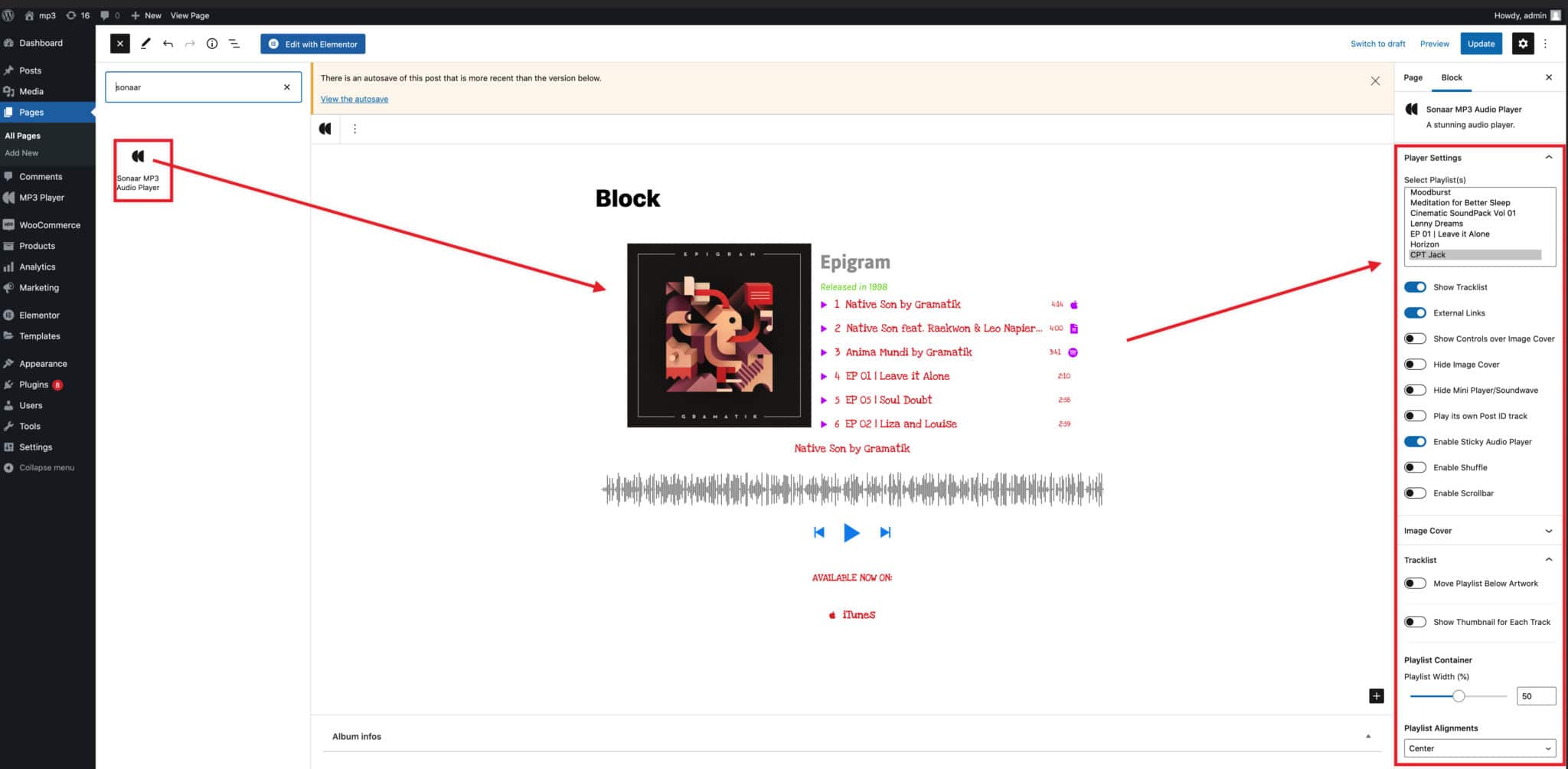Image resolution: width=1568 pixels, height=769 pixels.
Task: Expand the Image Cover panel
Action: pos(1478,531)
